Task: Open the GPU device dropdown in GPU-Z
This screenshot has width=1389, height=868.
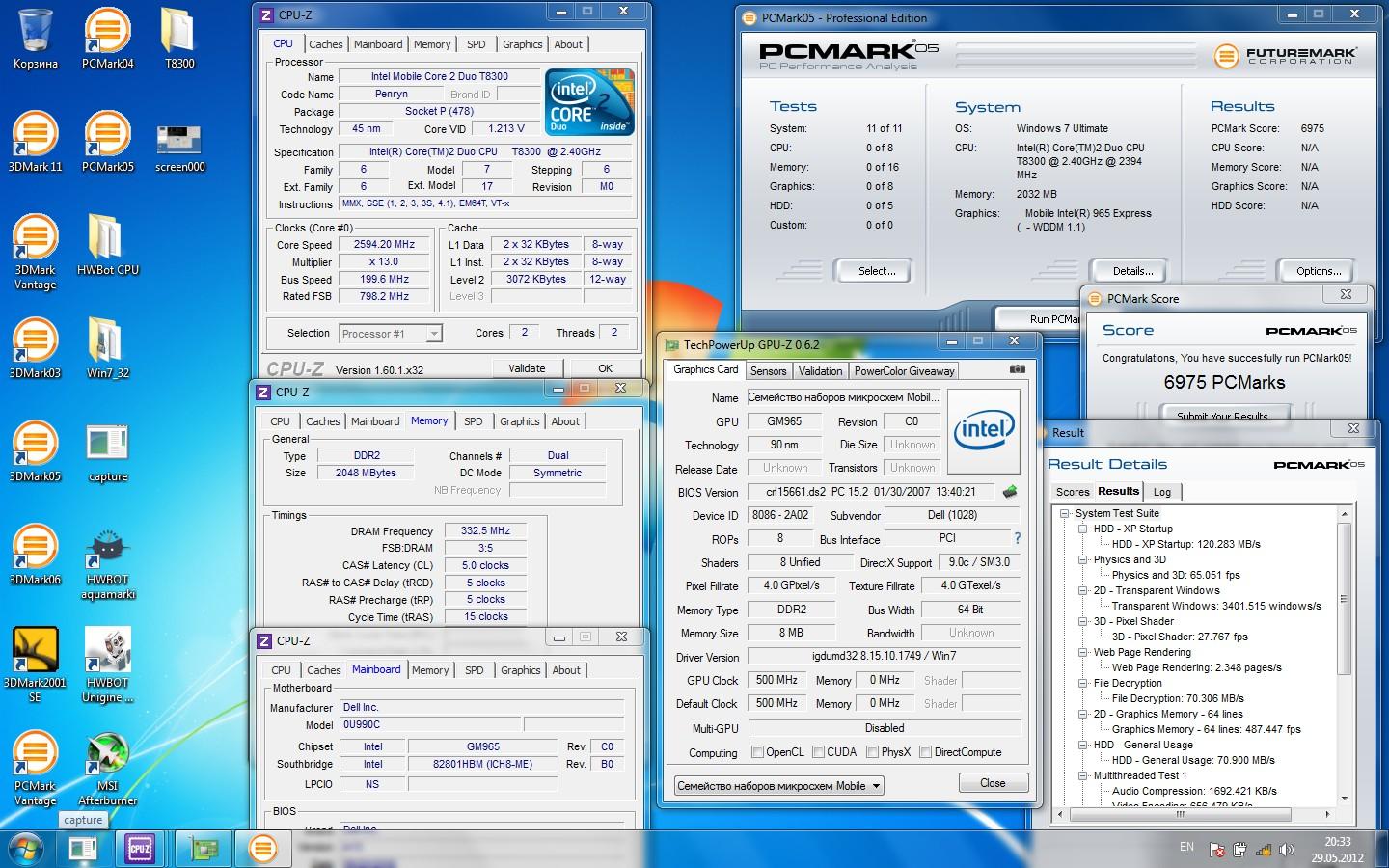Action: [x=778, y=786]
